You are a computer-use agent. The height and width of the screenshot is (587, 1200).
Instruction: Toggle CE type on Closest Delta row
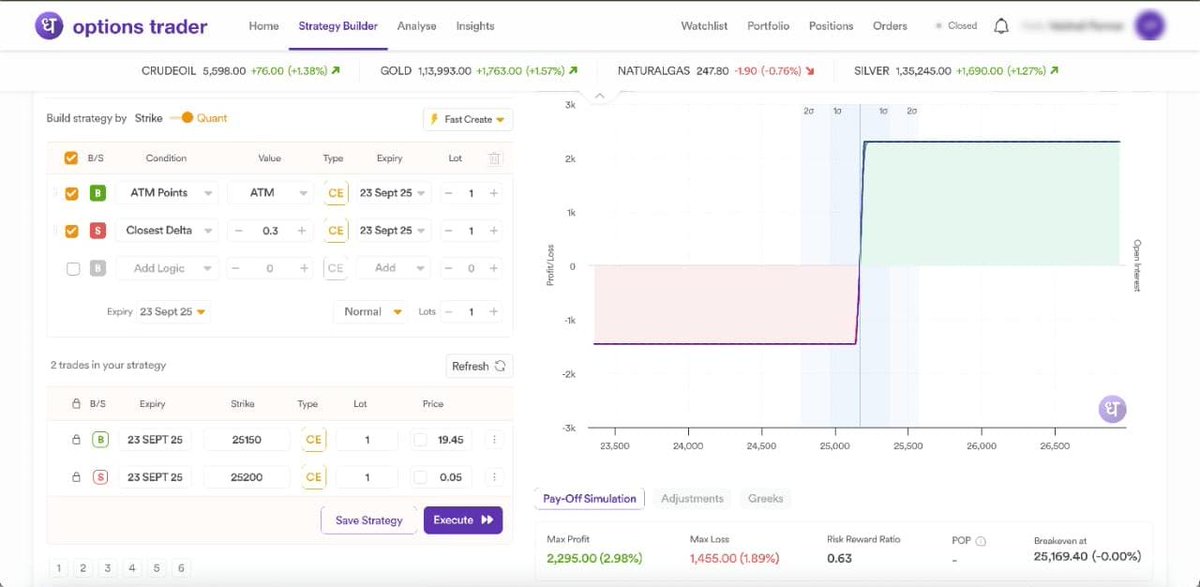click(x=336, y=230)
